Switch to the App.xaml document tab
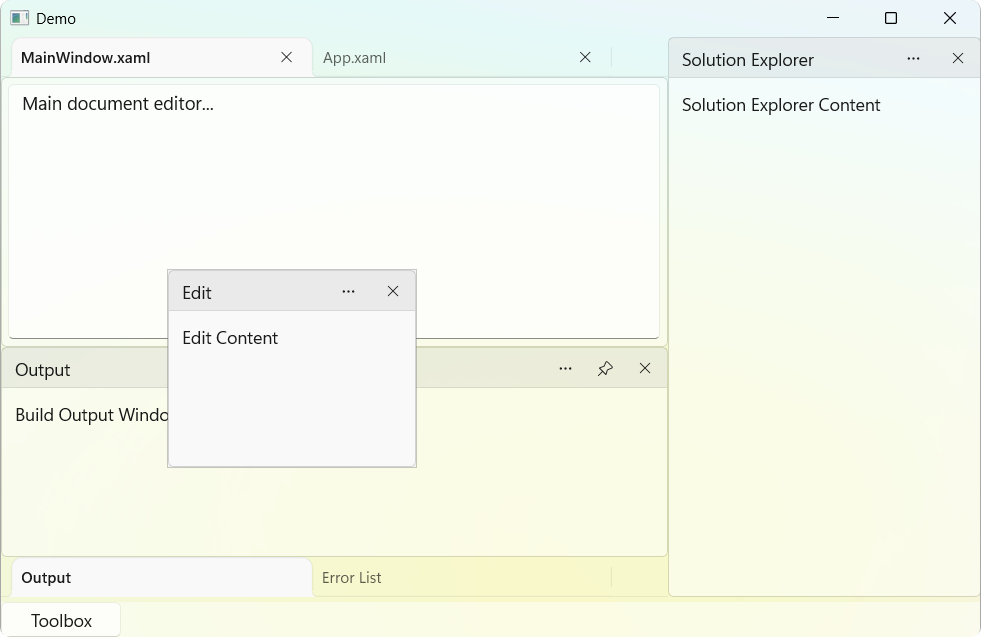Viewport: 981px width, 637px height. click(462, 58)
